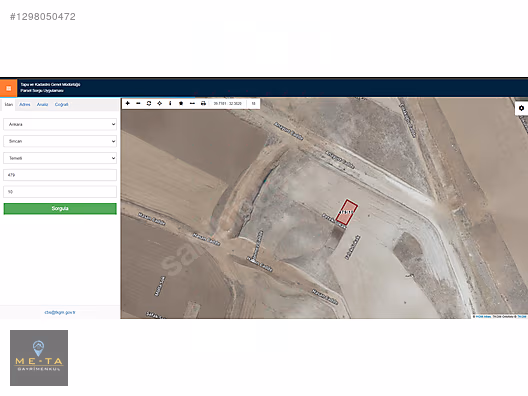Switch to the İdari tab
This screenshot has width=528, height=396.
point(9,104)
